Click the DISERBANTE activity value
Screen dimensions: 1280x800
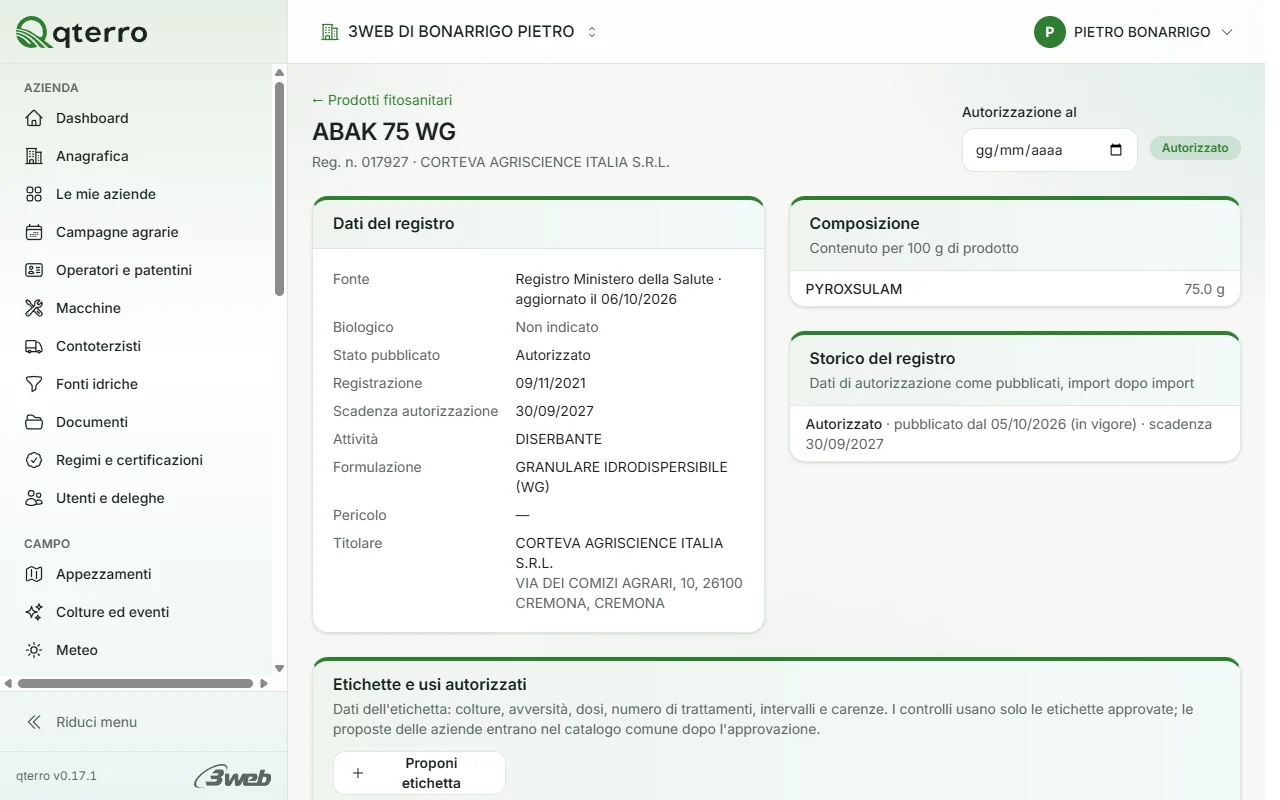click(x=559, y=439)
